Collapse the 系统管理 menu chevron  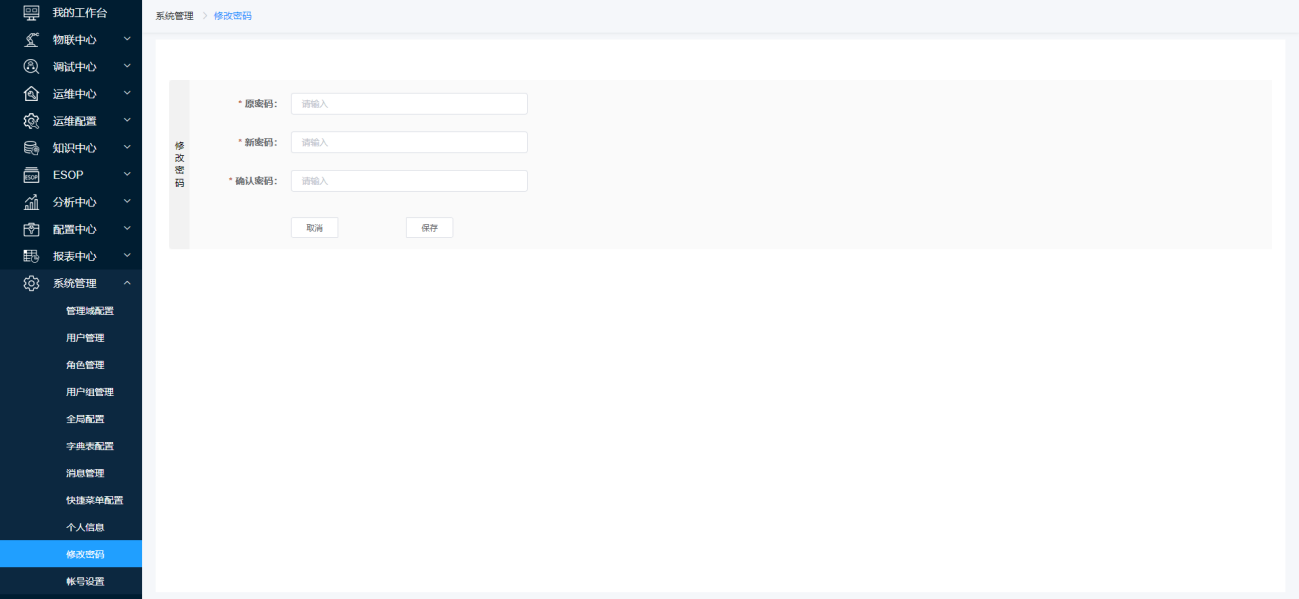[127, 283]
